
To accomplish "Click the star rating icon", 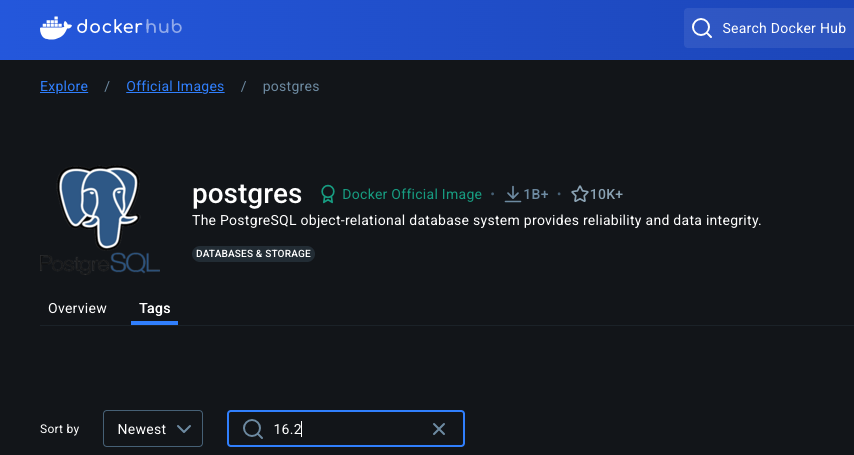I will [580, 194].
